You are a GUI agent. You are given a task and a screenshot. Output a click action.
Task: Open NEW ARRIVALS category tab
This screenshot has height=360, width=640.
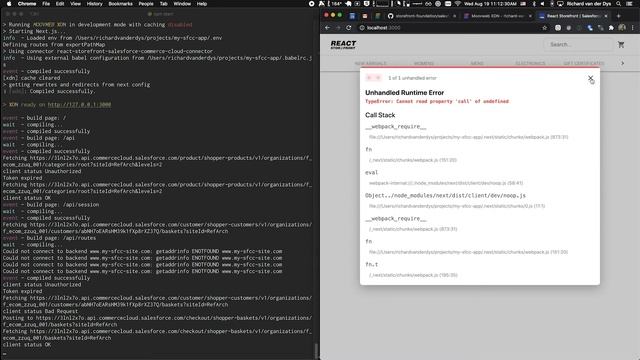click(x=370, y=63)
